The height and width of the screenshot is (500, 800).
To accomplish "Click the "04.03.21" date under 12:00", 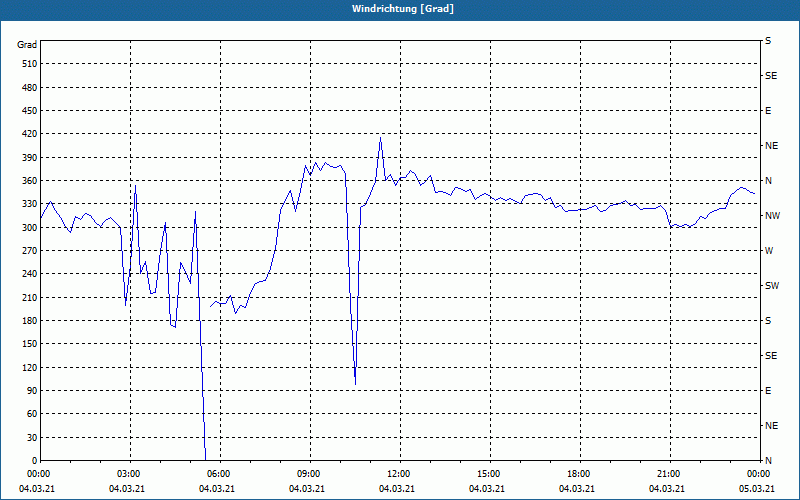I will [x=396, y=489].
